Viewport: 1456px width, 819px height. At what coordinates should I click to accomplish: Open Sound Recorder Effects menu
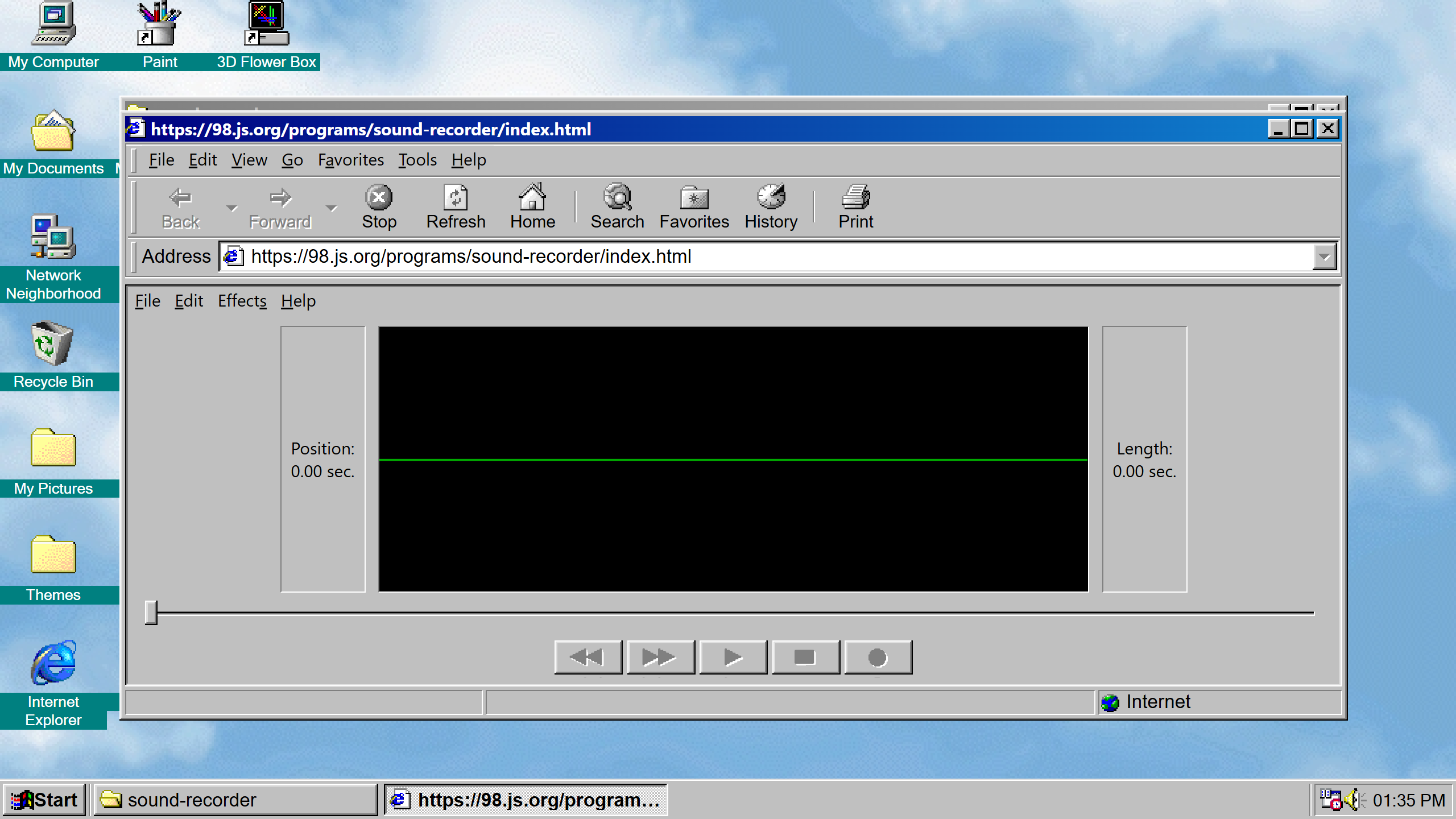[242, 301]
